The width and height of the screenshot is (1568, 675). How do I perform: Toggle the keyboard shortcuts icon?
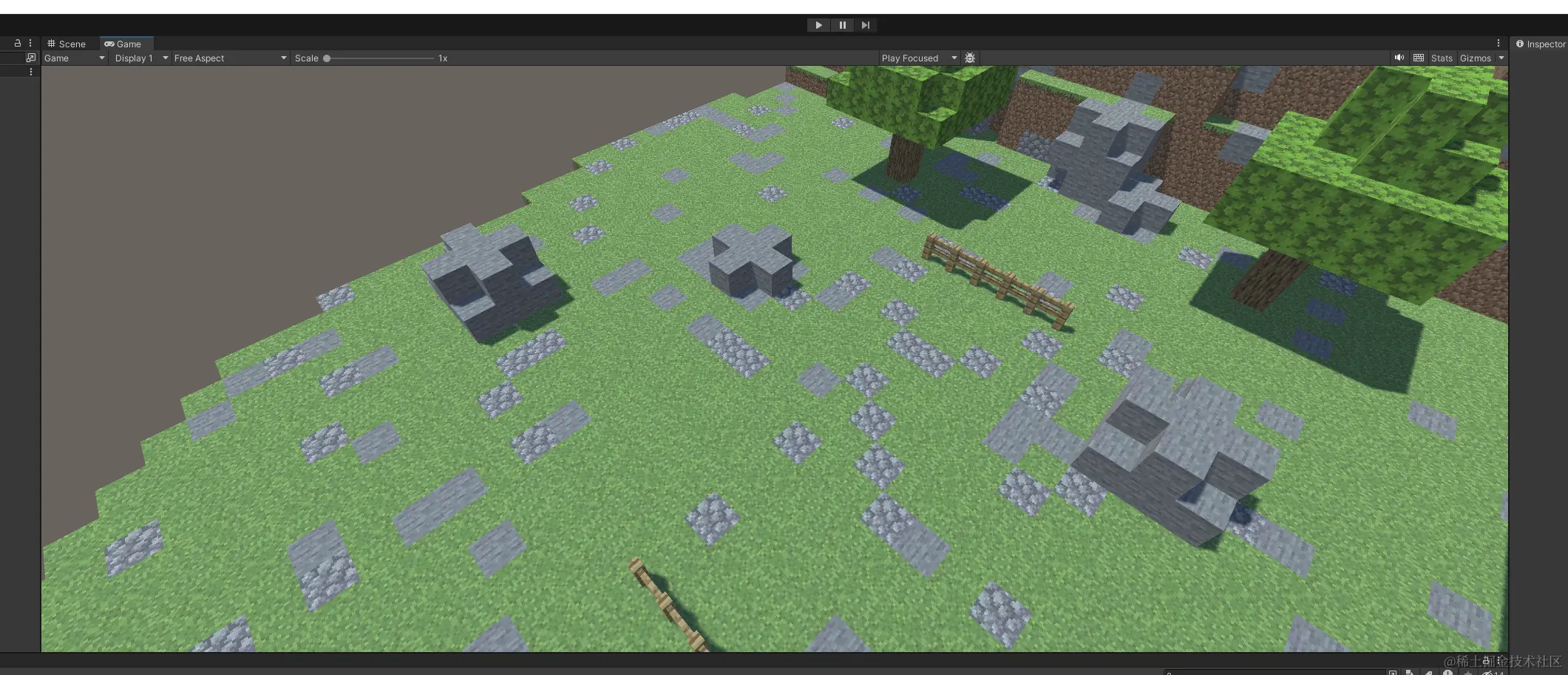click(x=1418, y=58)
